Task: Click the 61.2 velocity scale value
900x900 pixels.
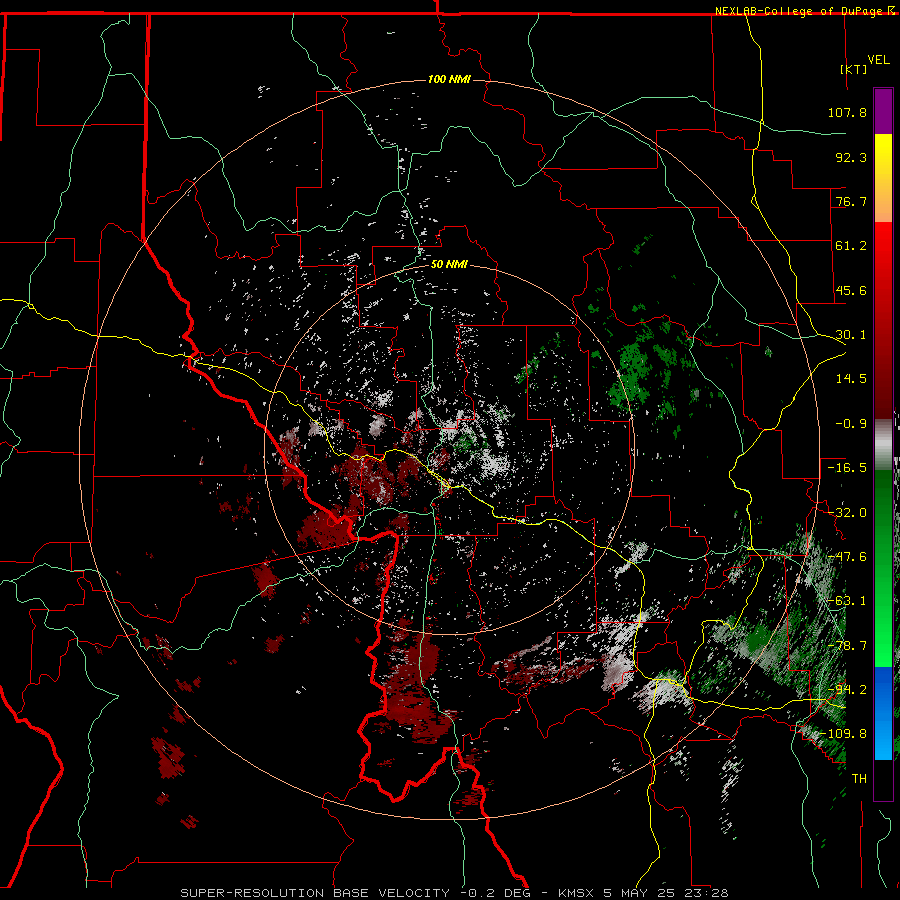Action: (851, 246)
